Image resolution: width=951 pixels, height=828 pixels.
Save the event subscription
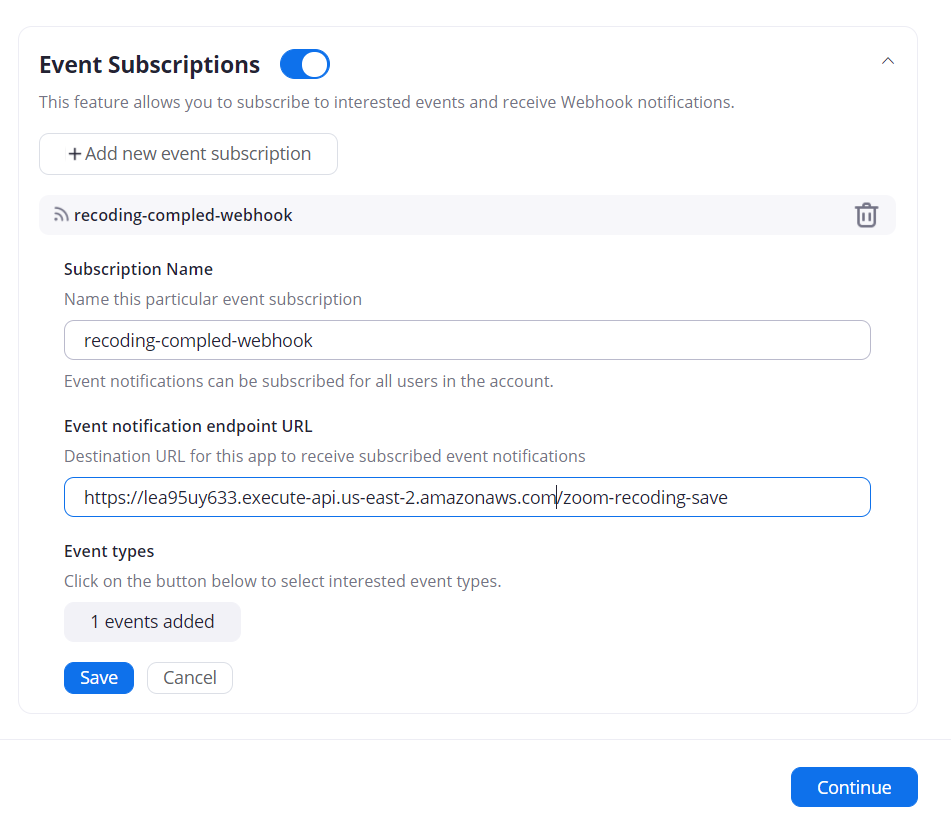[x=99, y=678]
